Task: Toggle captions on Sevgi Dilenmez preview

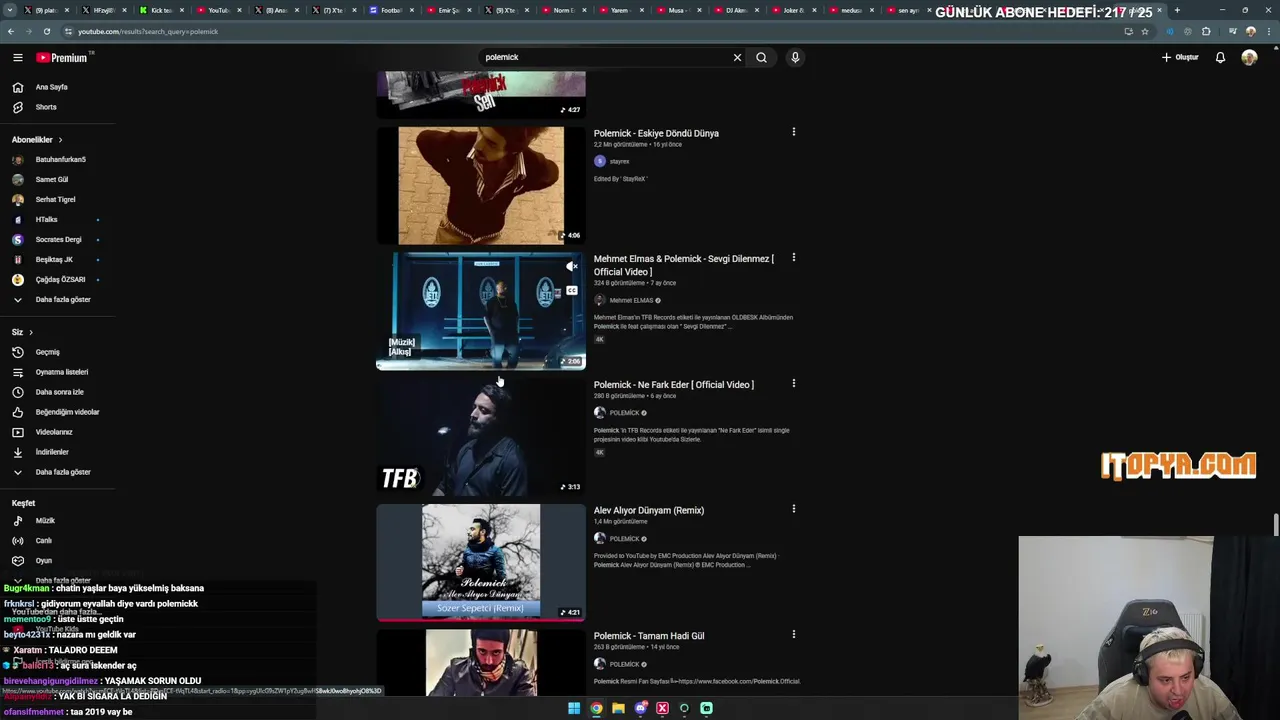Action: pyautogui.click(x=571, y=291)
